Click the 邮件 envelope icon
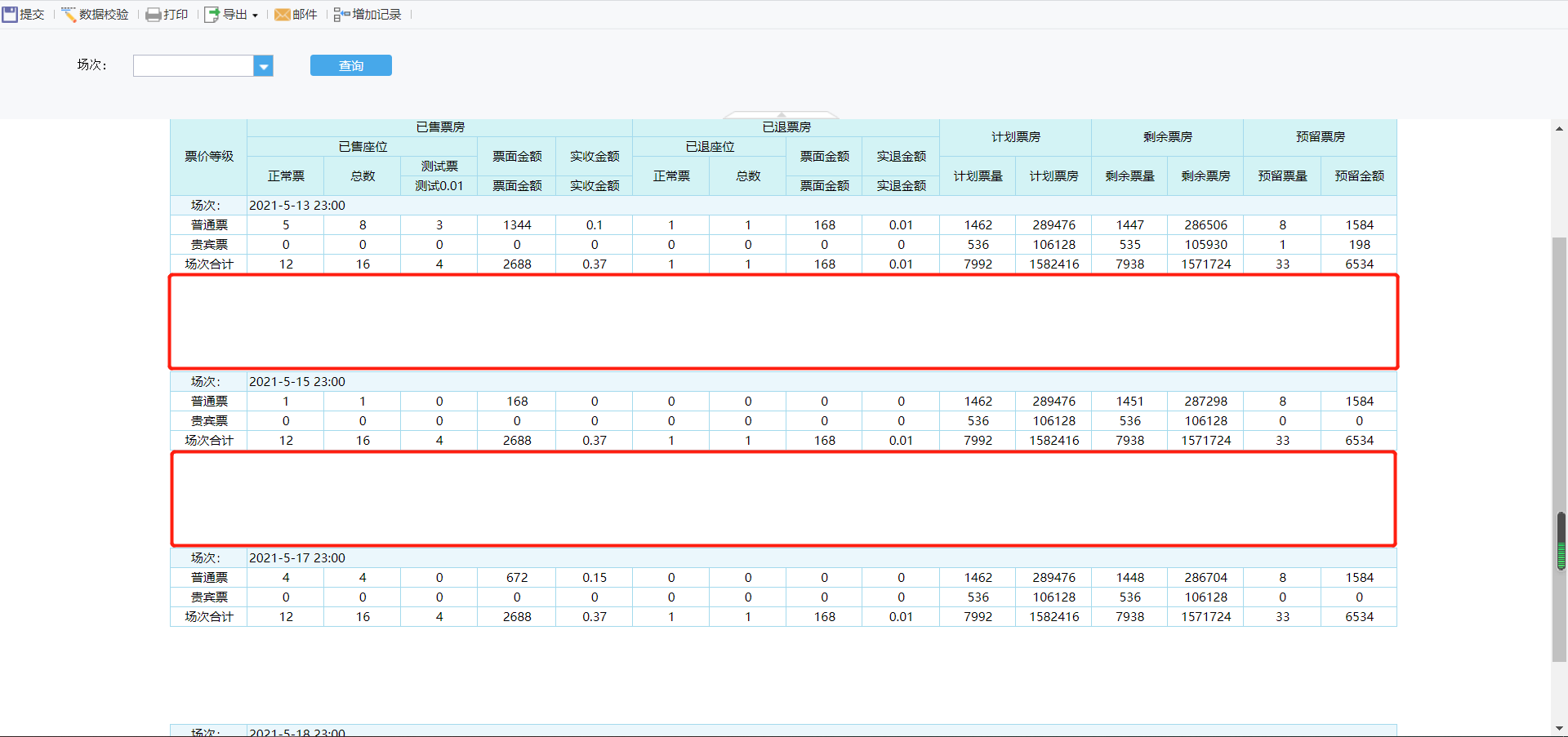Image resolution: width=1568 pixels, height=737 pixels. point(282,15)
